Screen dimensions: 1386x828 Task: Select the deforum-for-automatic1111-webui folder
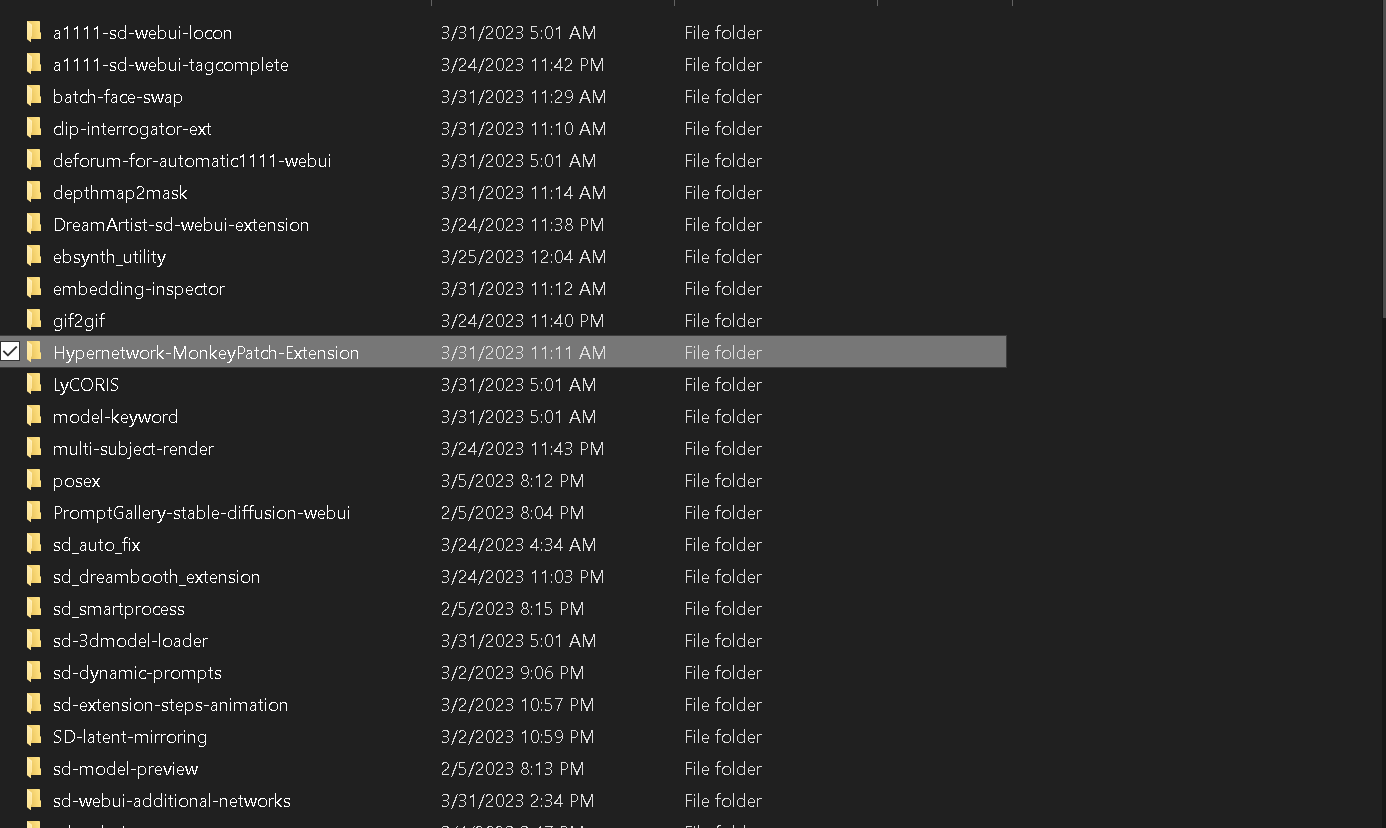point(192,160)
